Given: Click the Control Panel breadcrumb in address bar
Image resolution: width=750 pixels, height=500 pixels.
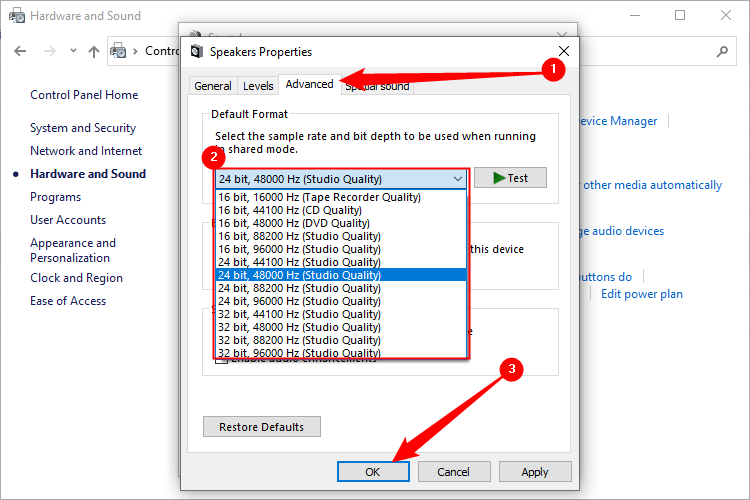Looking at the screenshot, I should point(162,51).
